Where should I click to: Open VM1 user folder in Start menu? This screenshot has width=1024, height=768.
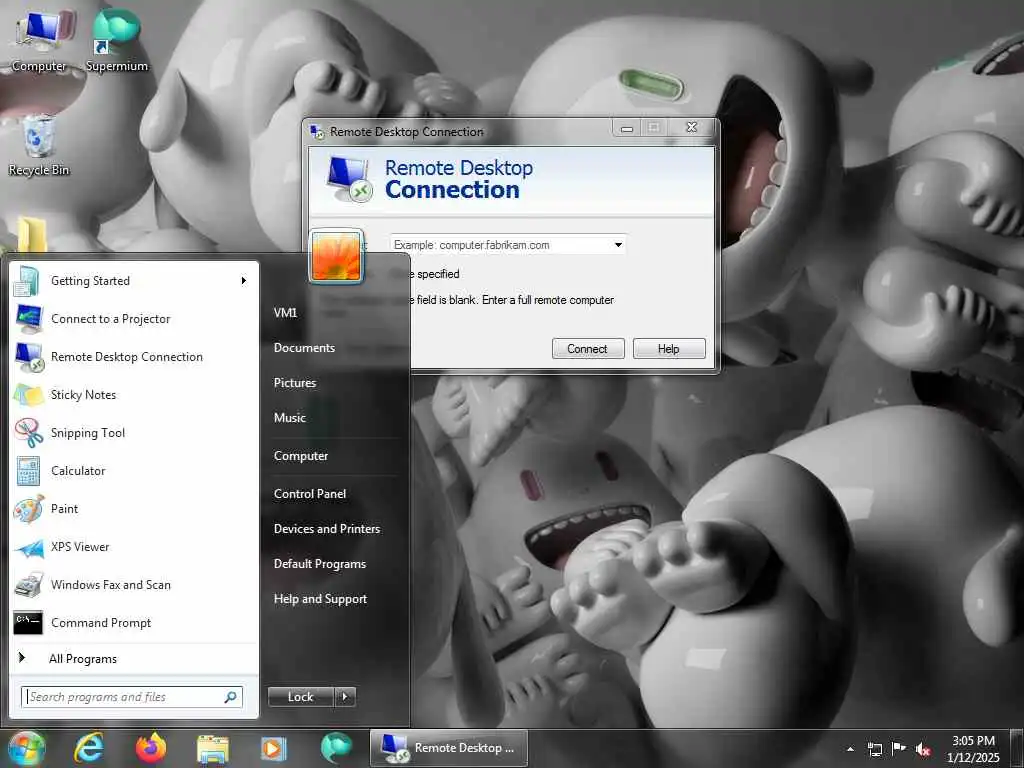[x=285, y=313]
